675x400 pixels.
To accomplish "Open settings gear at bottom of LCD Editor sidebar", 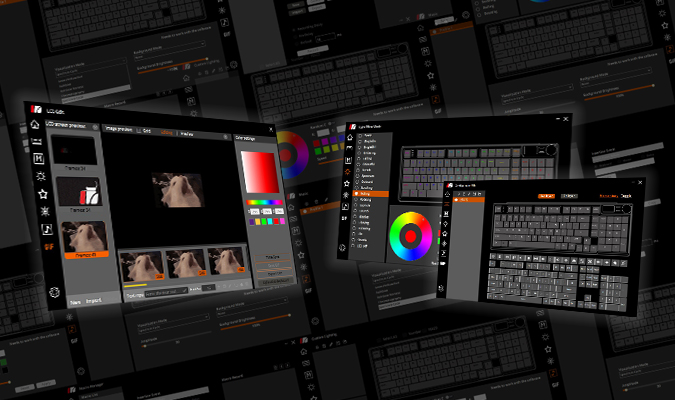I will (x=54, y=292).
